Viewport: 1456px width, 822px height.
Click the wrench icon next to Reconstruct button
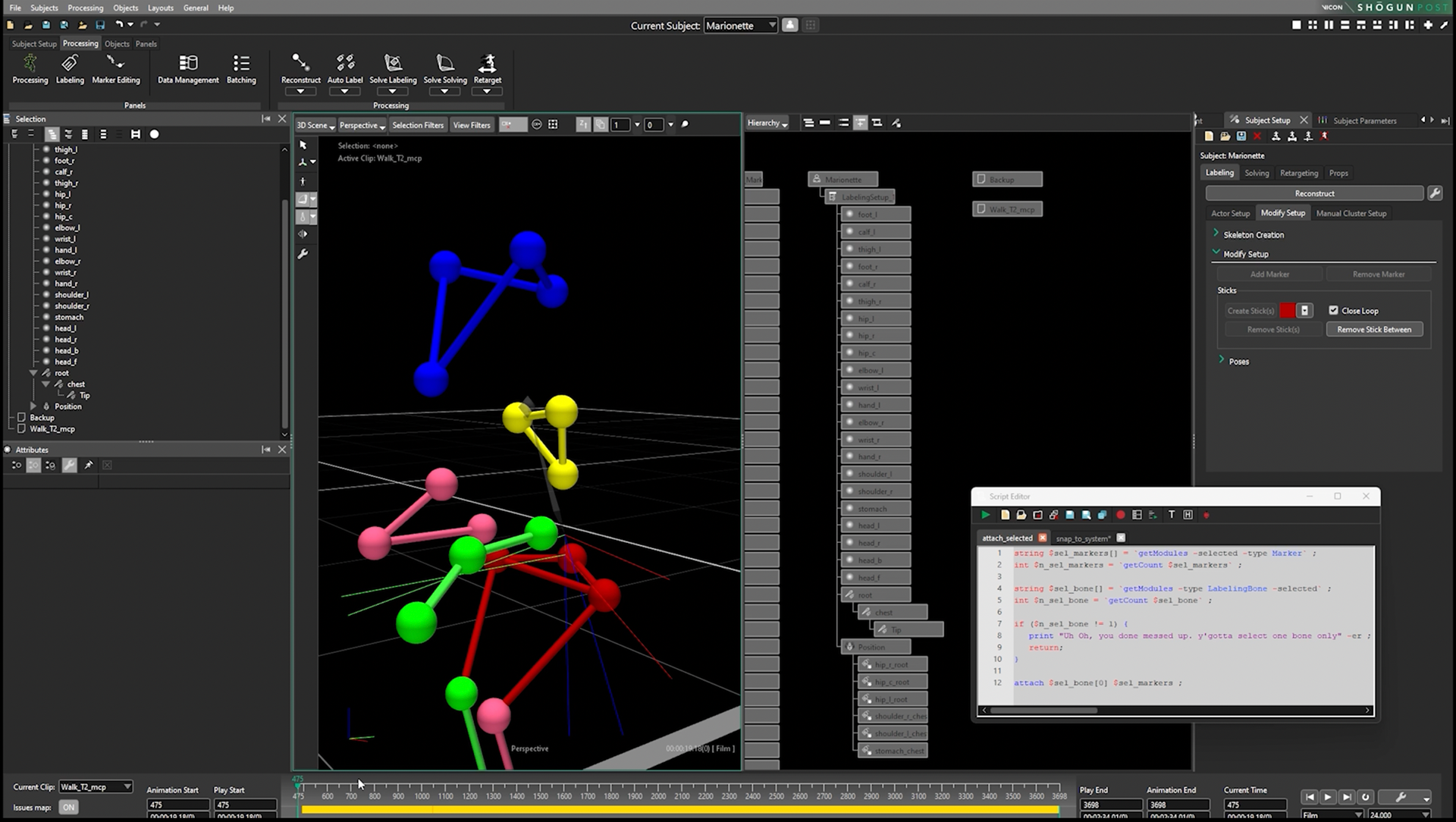click(x=1435, y=193)
